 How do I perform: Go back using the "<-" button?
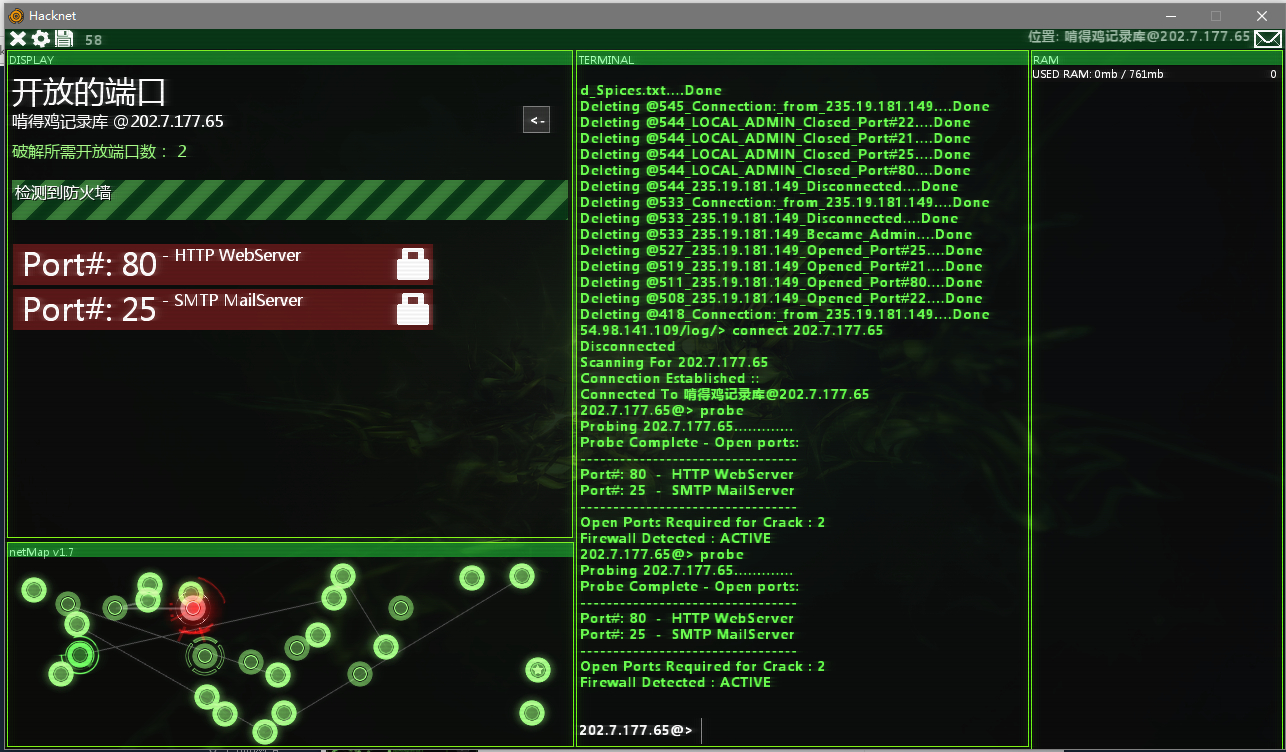click(x=537, y=120)
